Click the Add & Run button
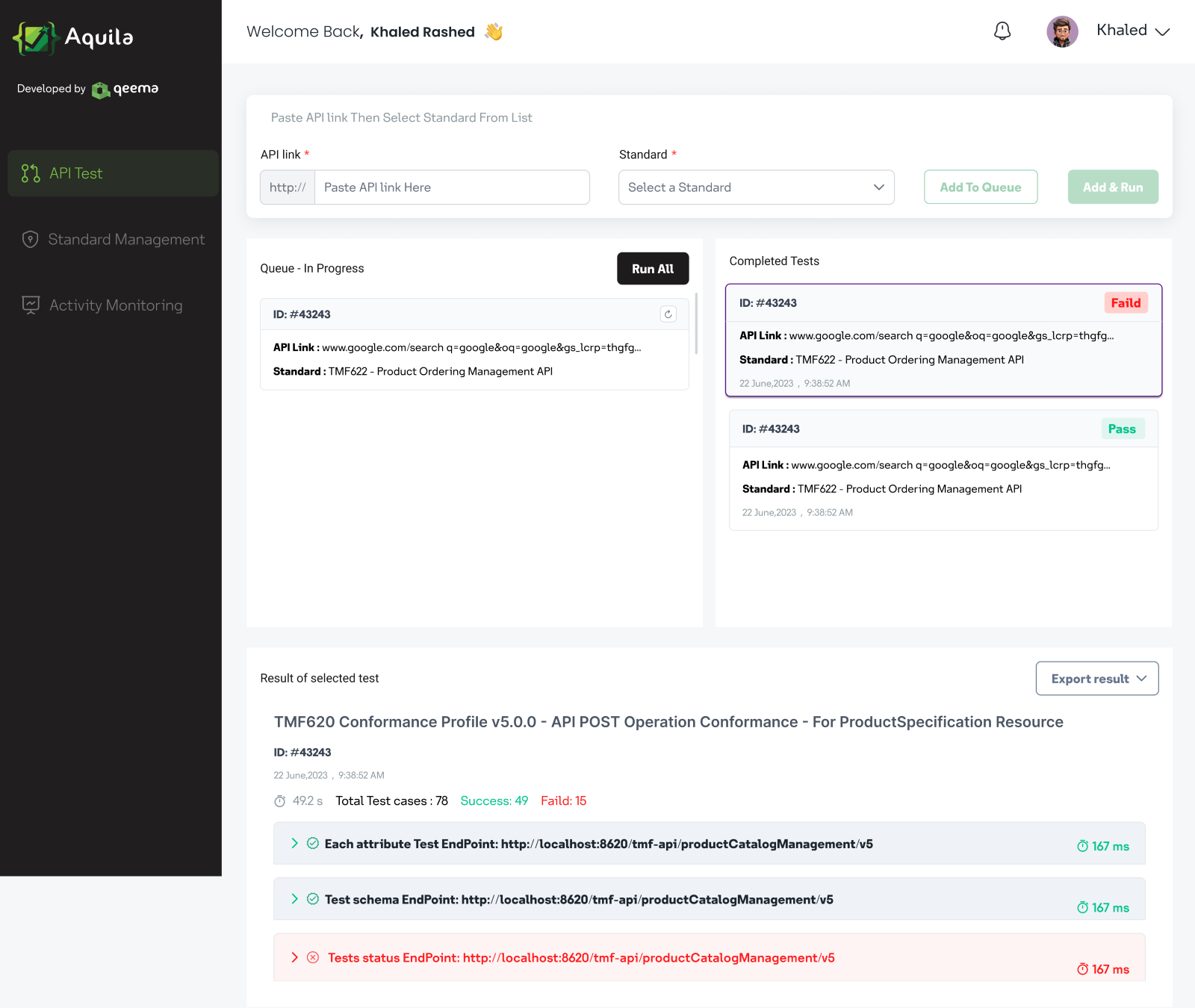 pyautogui.click(x=1113, y=187)
